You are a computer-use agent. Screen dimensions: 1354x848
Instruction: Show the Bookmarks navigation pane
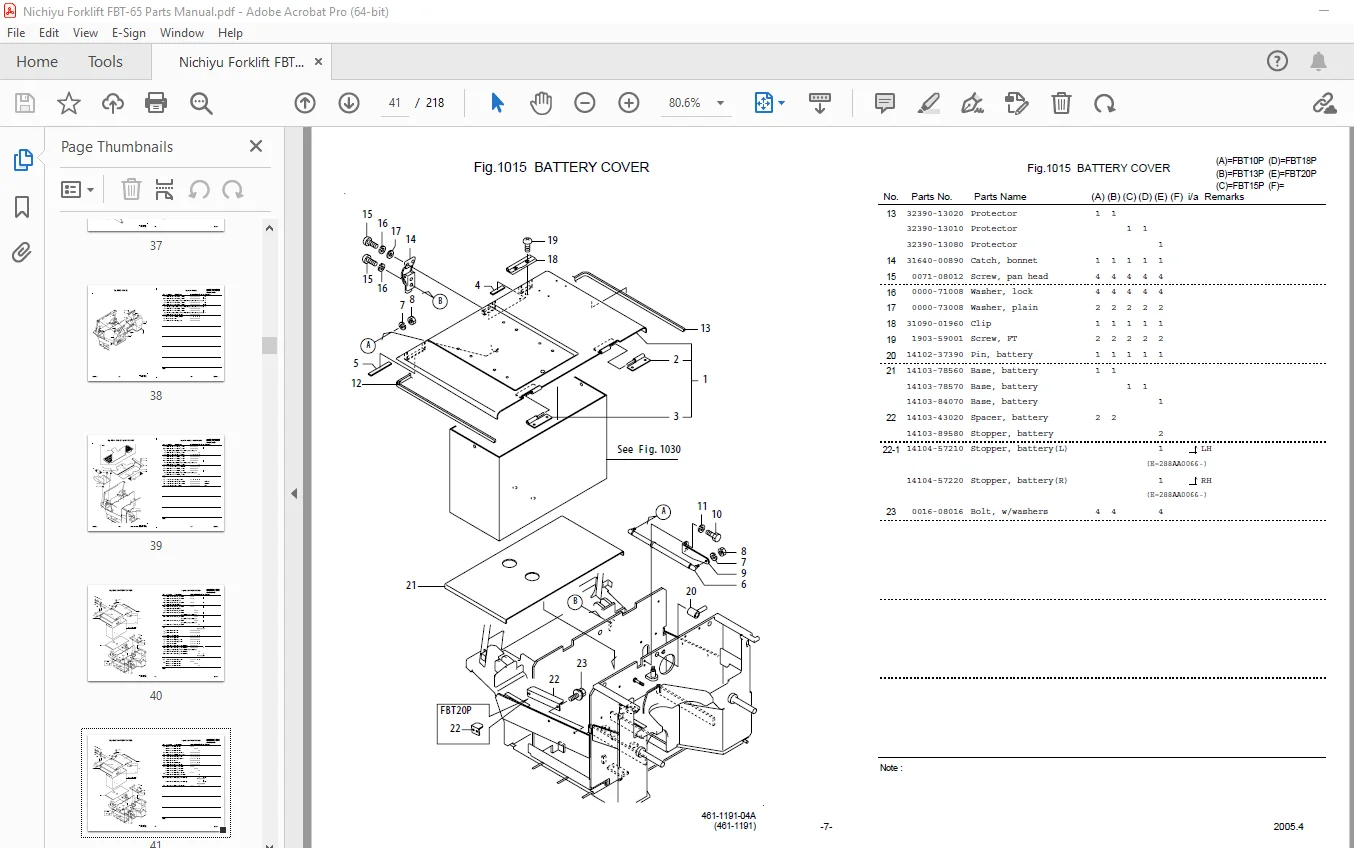tap(22, 207)
